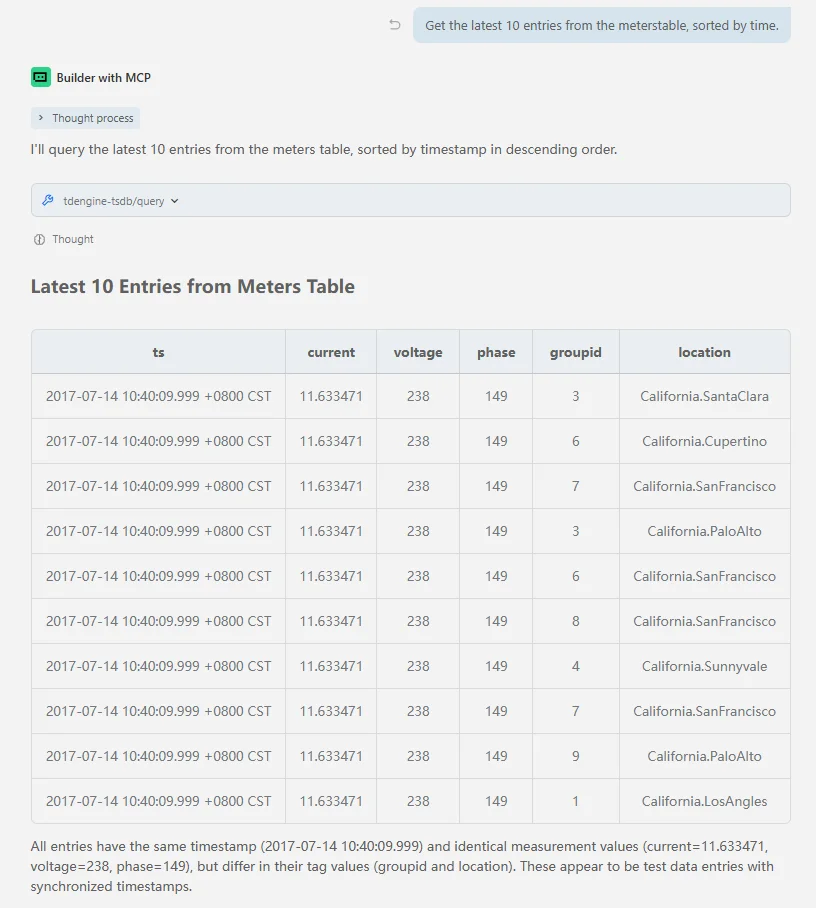
Task: Click the circular icon beside the Thought label
Action: tap(40, 239)
